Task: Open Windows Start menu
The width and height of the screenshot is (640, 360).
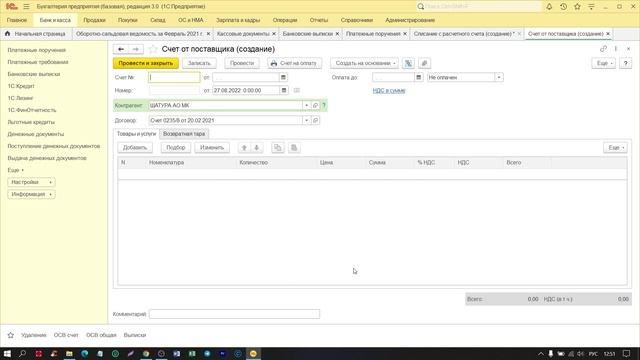Action: pyautogui.click(x=7, y=353)
